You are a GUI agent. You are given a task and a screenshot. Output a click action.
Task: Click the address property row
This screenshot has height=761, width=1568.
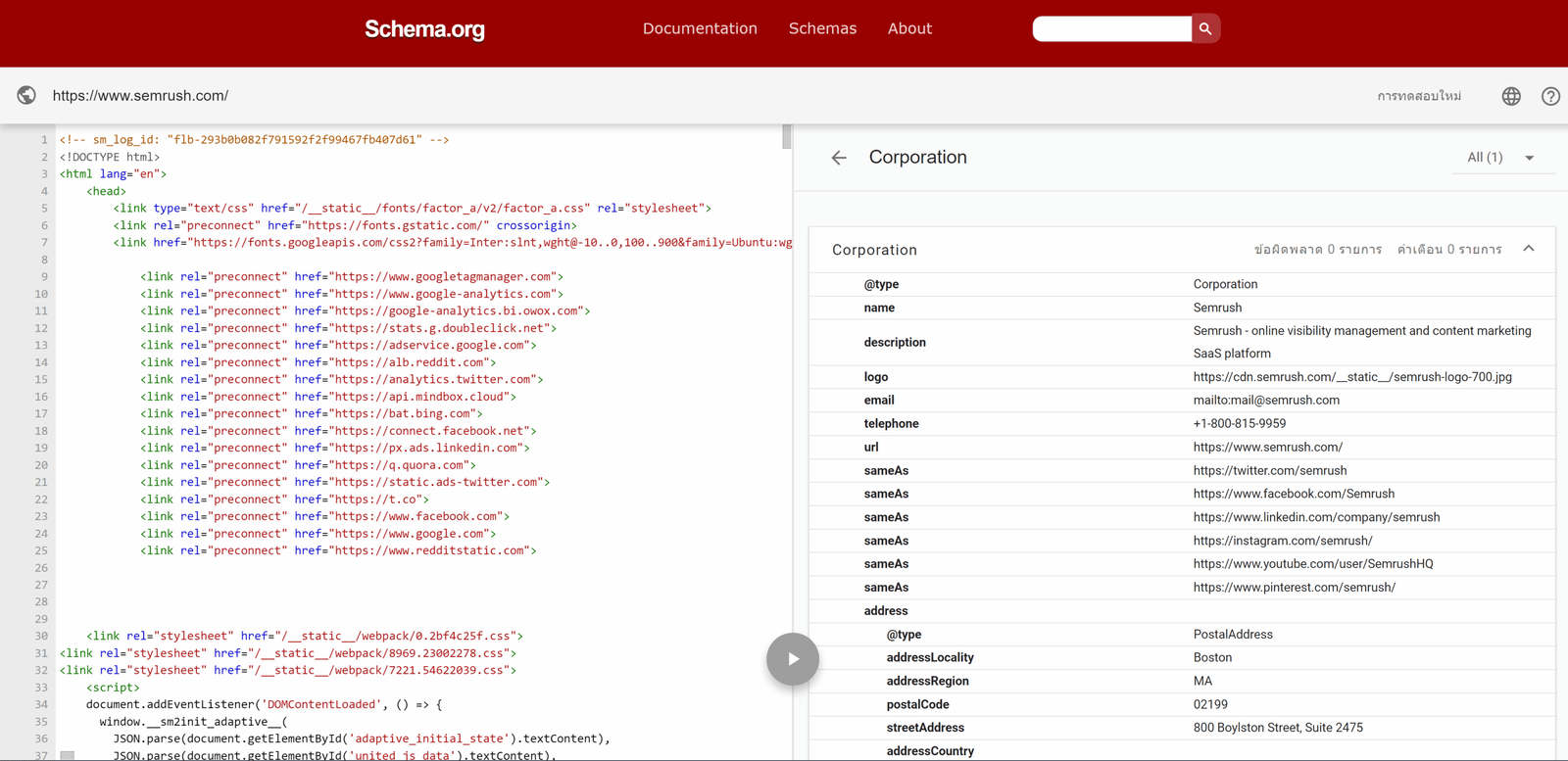click(1182, 611)
